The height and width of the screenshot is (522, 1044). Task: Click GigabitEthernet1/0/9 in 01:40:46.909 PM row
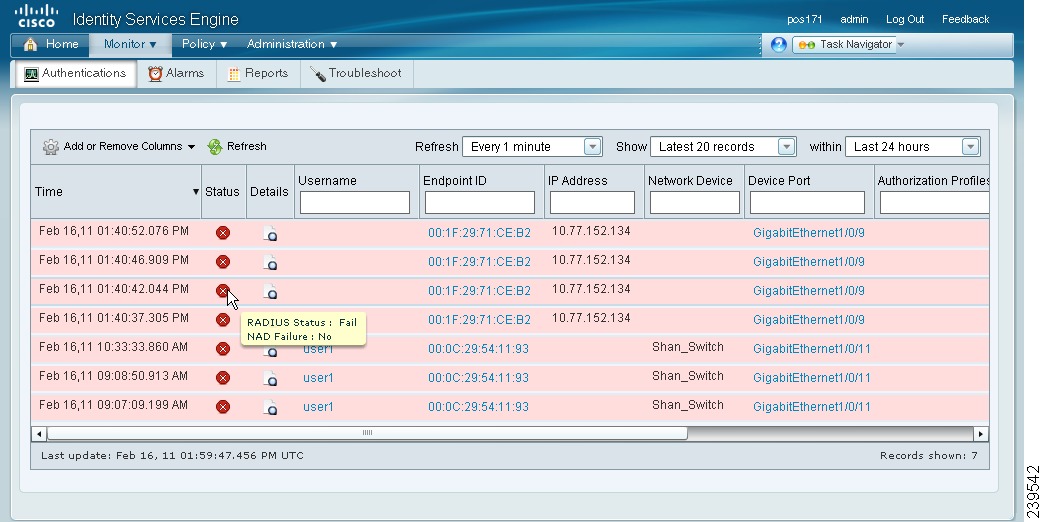809,262
